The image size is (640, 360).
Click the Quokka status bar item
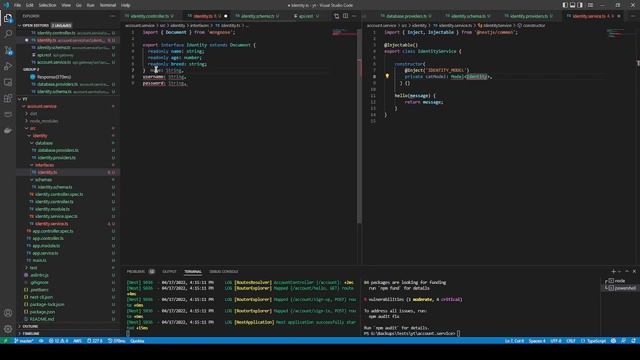(x=137, y=341)
